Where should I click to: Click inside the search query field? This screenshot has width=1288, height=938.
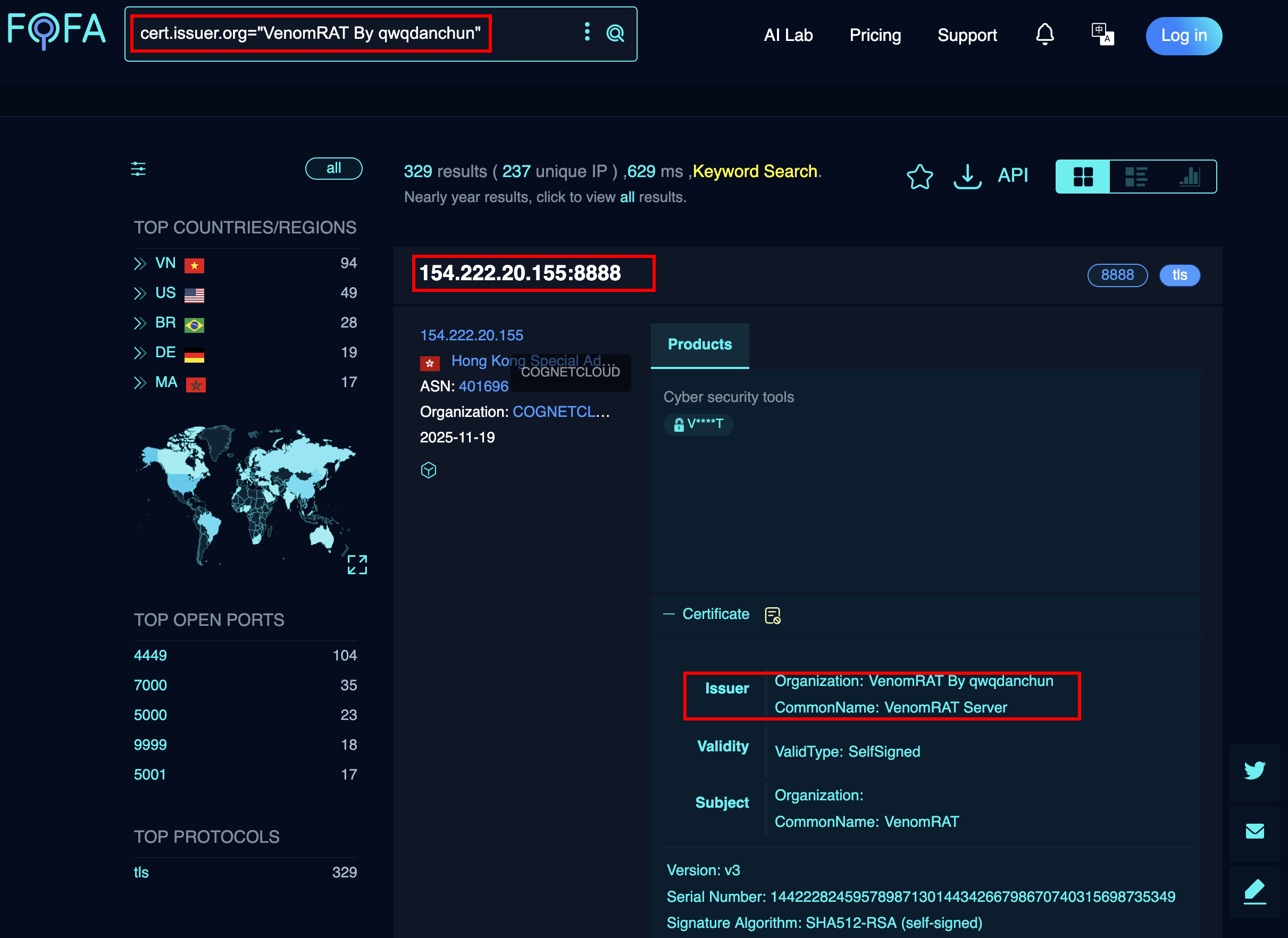point(310,33)
